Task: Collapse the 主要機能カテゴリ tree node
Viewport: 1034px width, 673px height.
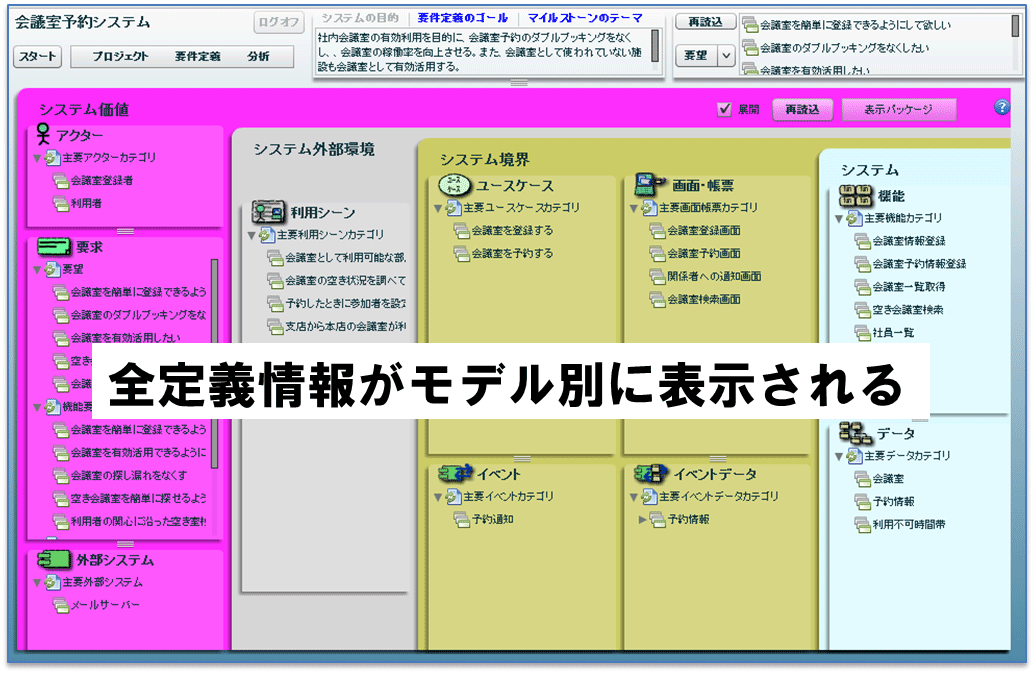Action: [x=839, y=218]
